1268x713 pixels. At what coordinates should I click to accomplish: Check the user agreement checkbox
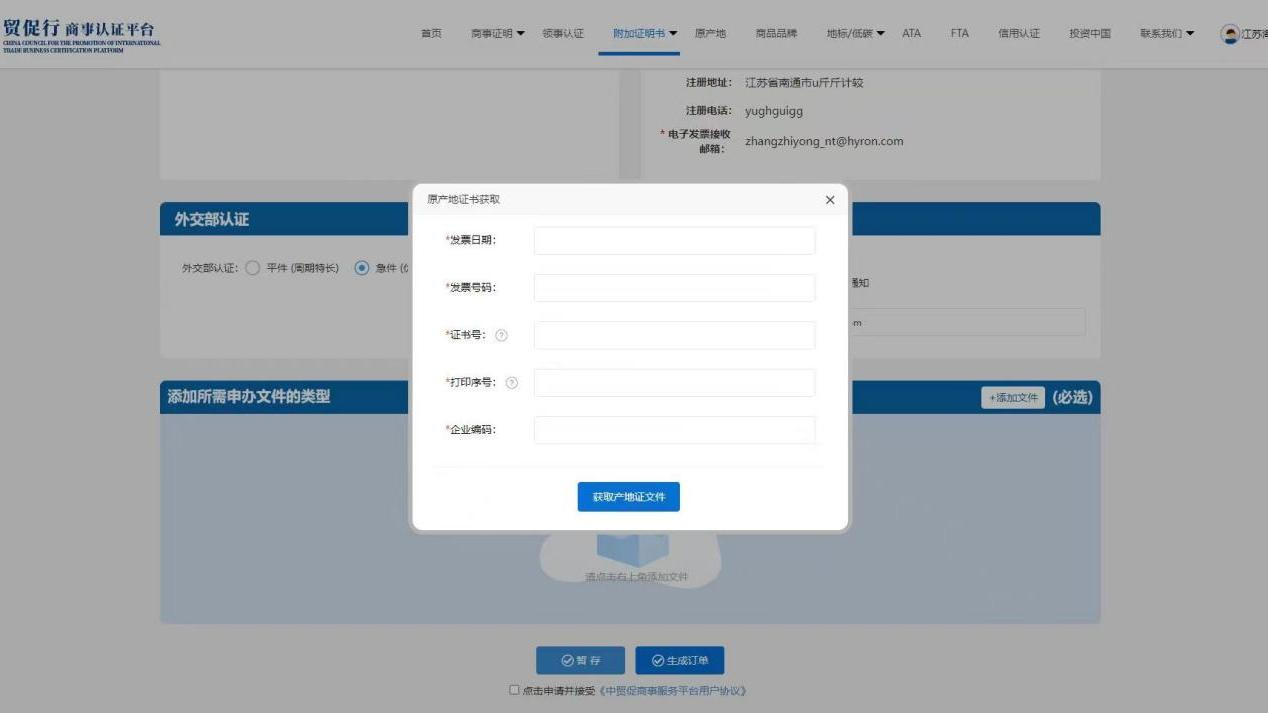[x=514, y=690]
